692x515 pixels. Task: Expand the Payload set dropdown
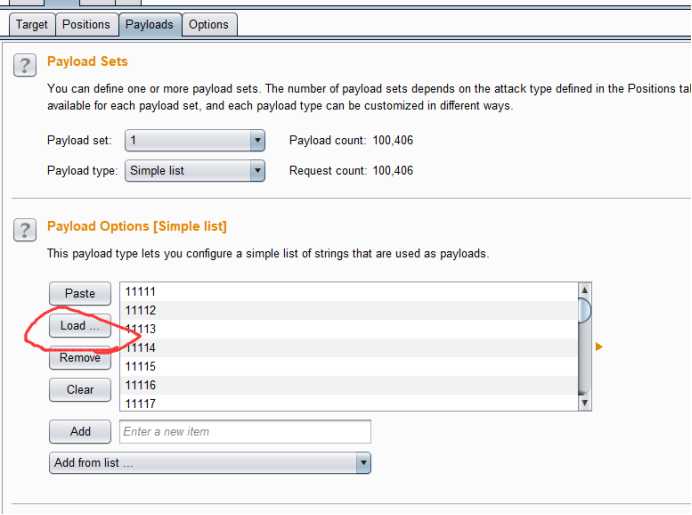195,140
